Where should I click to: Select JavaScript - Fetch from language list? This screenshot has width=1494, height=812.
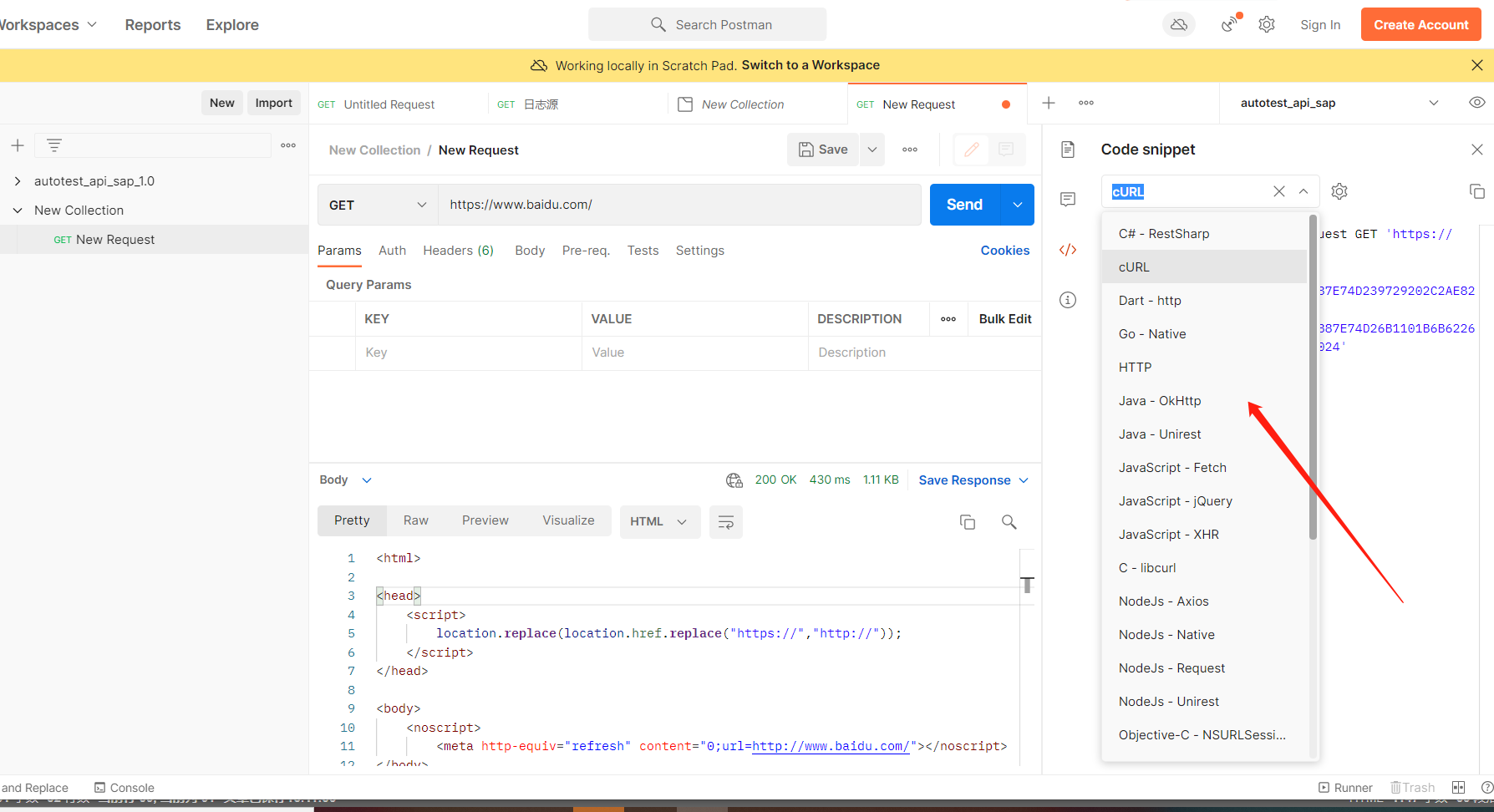coord(1204,468)
